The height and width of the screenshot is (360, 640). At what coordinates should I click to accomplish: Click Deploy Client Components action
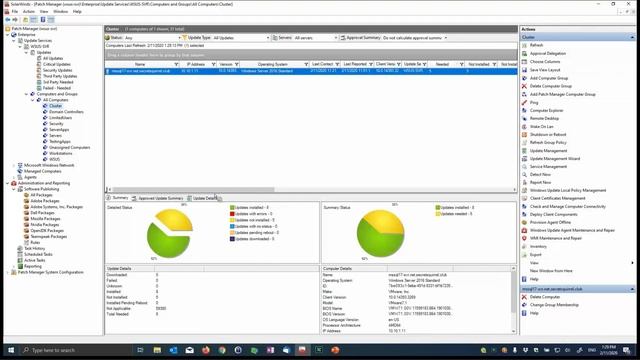point(553,214)
